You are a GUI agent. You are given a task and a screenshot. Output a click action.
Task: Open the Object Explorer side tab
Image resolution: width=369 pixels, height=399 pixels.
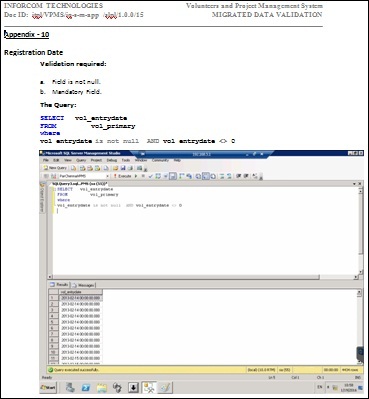click(42, 197)
